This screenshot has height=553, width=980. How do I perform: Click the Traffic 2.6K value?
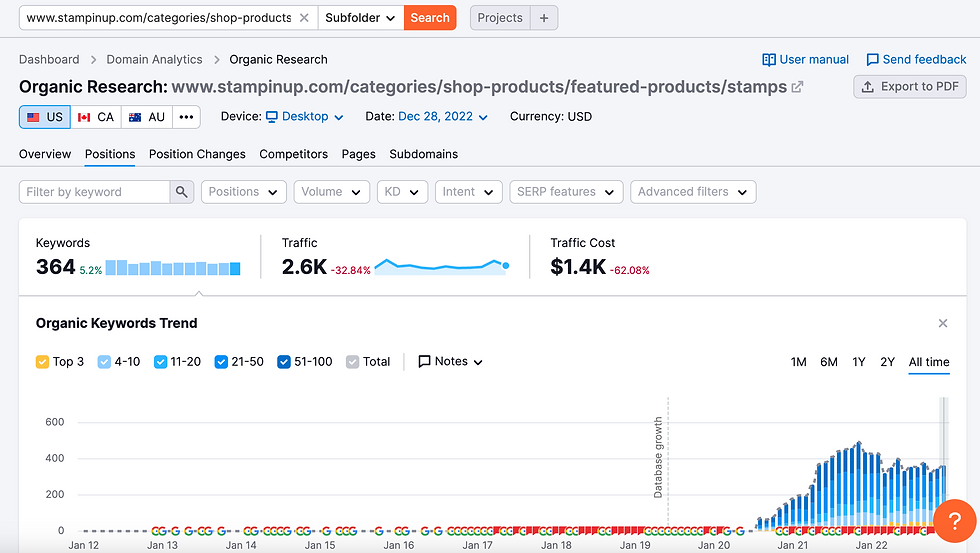pyautogui.click(x=304, y=267)
